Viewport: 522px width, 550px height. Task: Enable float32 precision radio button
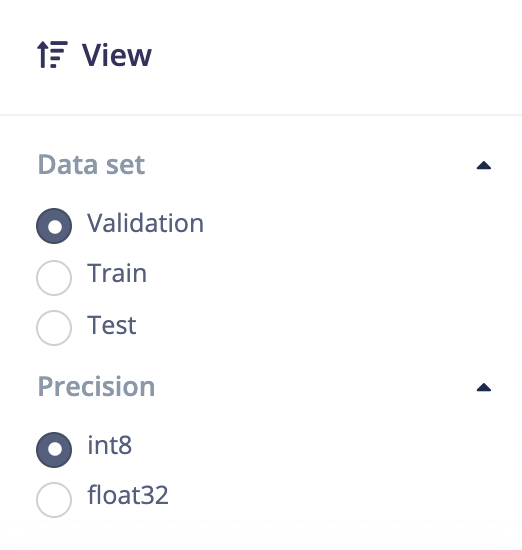54,500
